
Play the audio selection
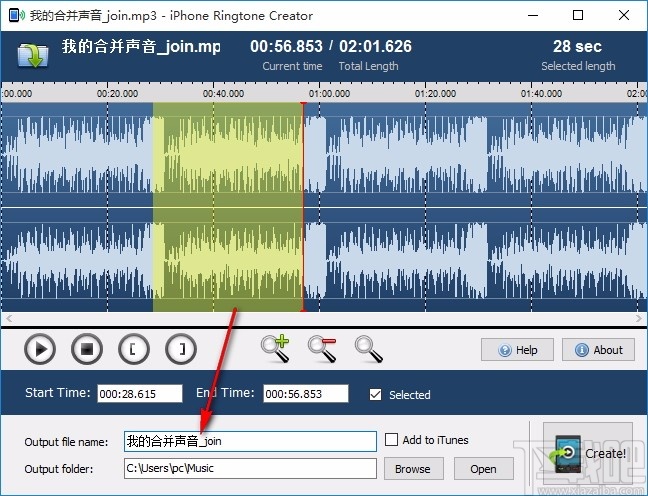[x=40, y=350]
